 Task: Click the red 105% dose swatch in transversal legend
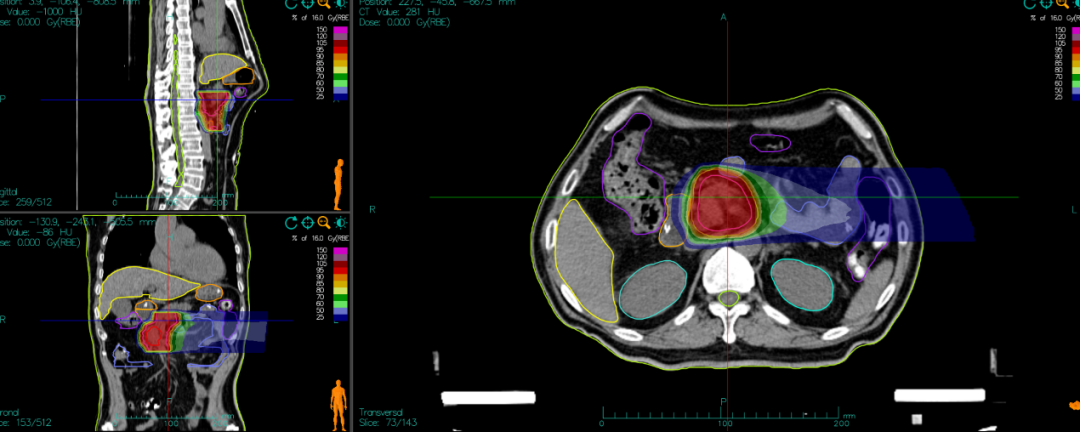[x=1072, y=44]
